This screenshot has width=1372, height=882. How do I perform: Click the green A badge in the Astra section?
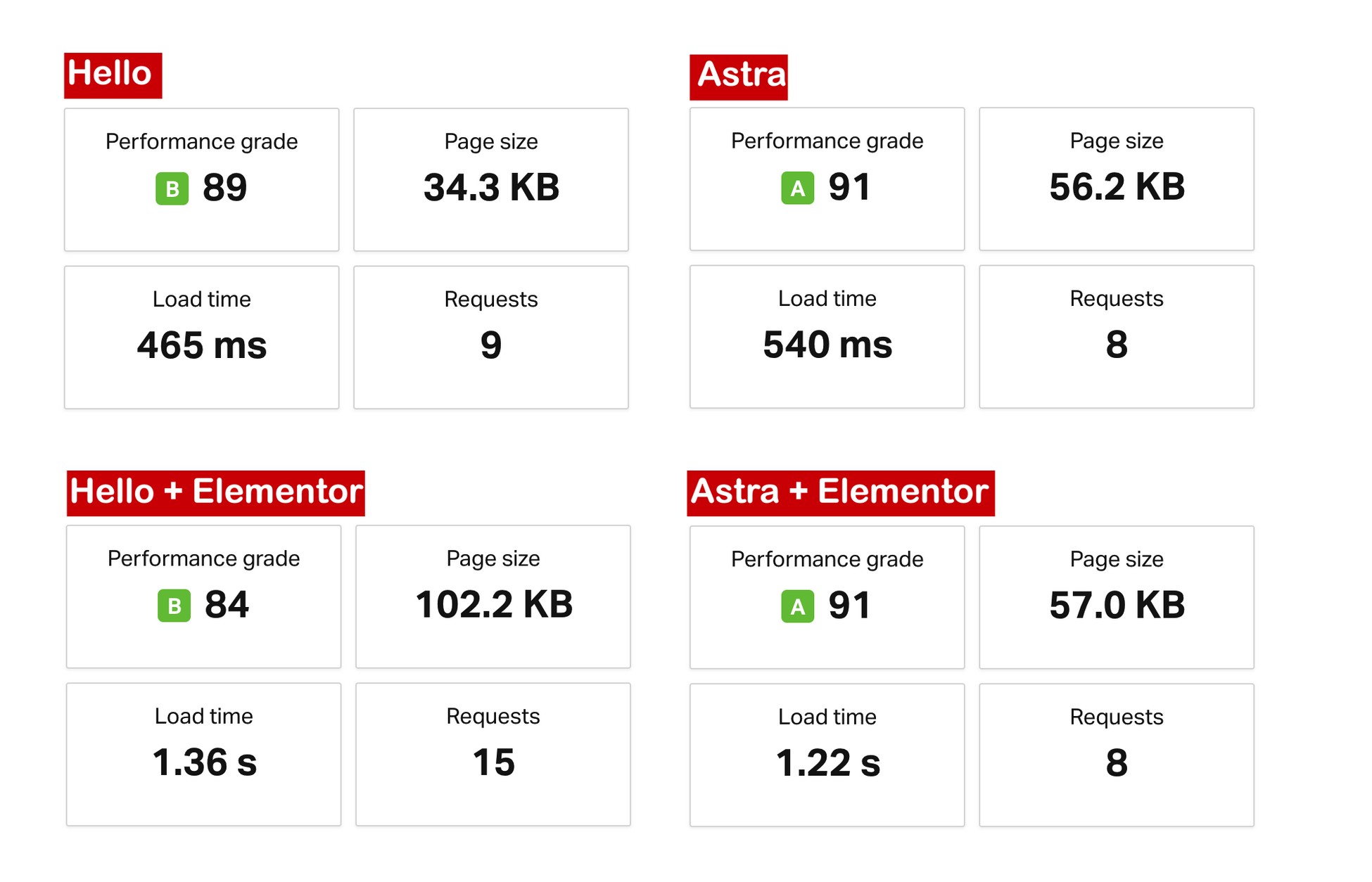(797, 188)
